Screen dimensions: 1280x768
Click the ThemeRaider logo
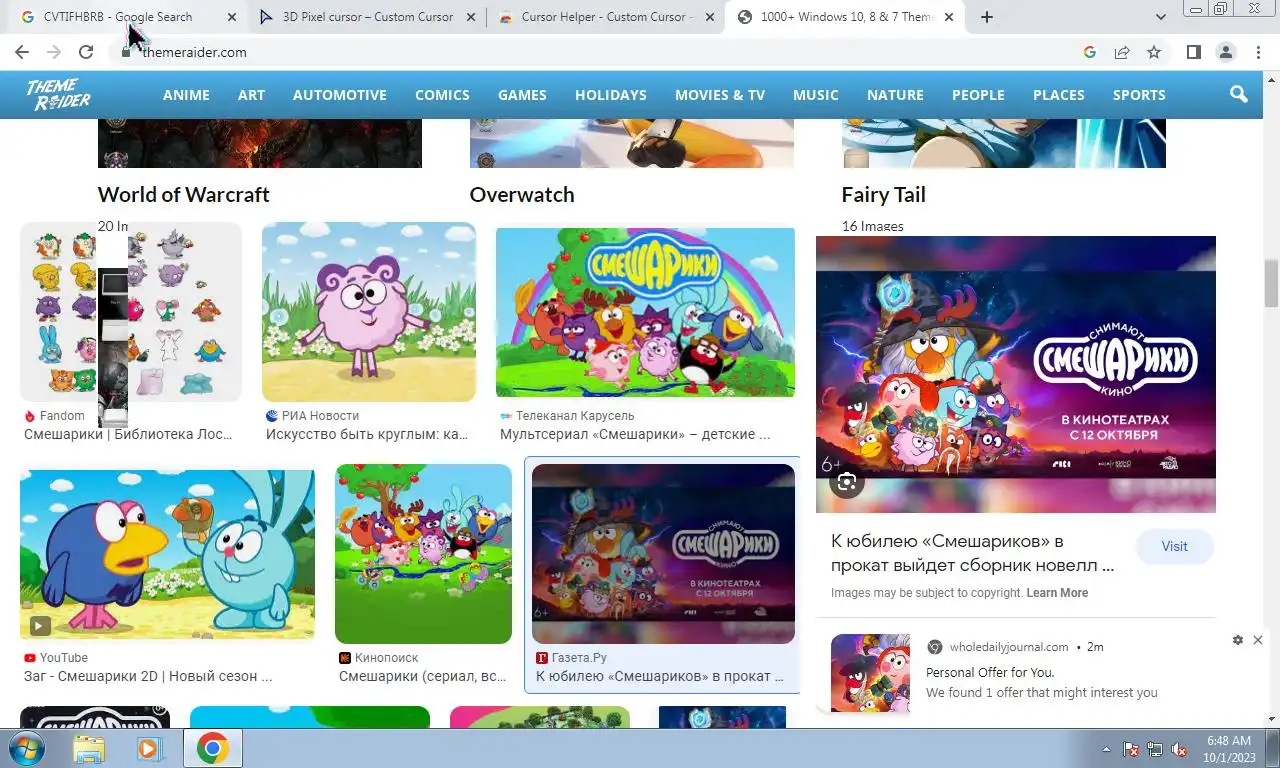pos(58,95)
